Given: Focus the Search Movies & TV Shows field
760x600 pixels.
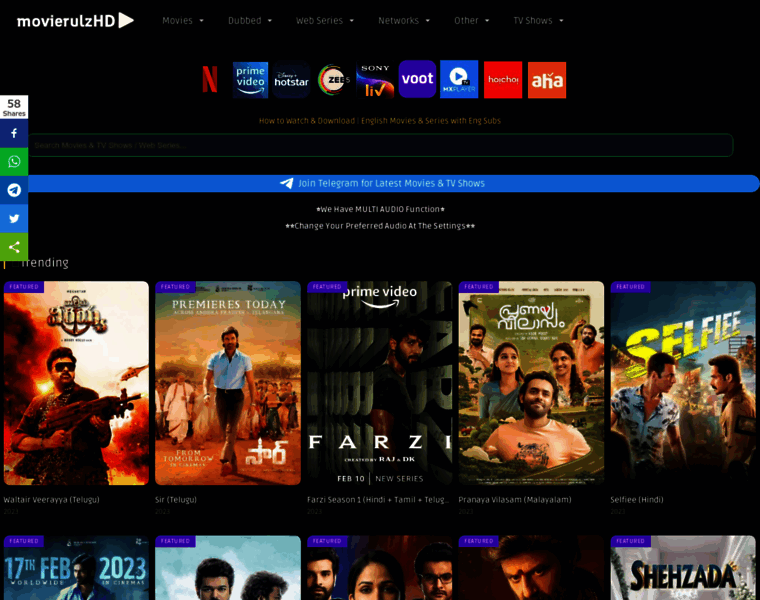Looking at the screenshot, I should pyautogui.click(x=380, y=145).
